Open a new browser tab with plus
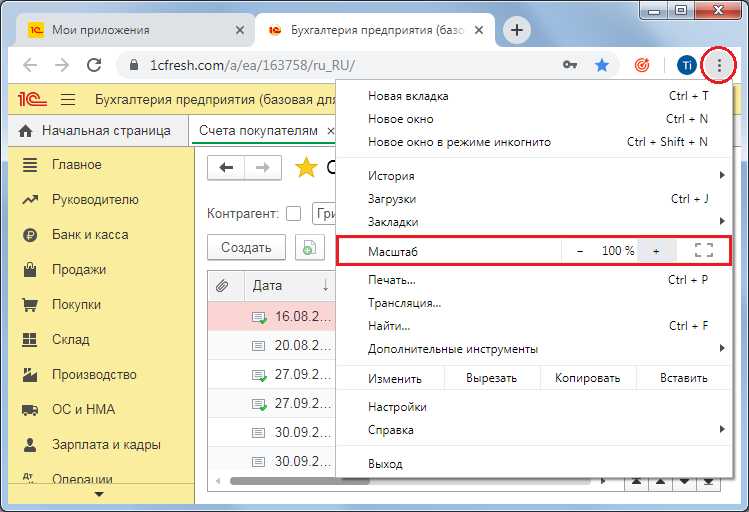Screen dimensions: 749x512 [x=516, y=30]
